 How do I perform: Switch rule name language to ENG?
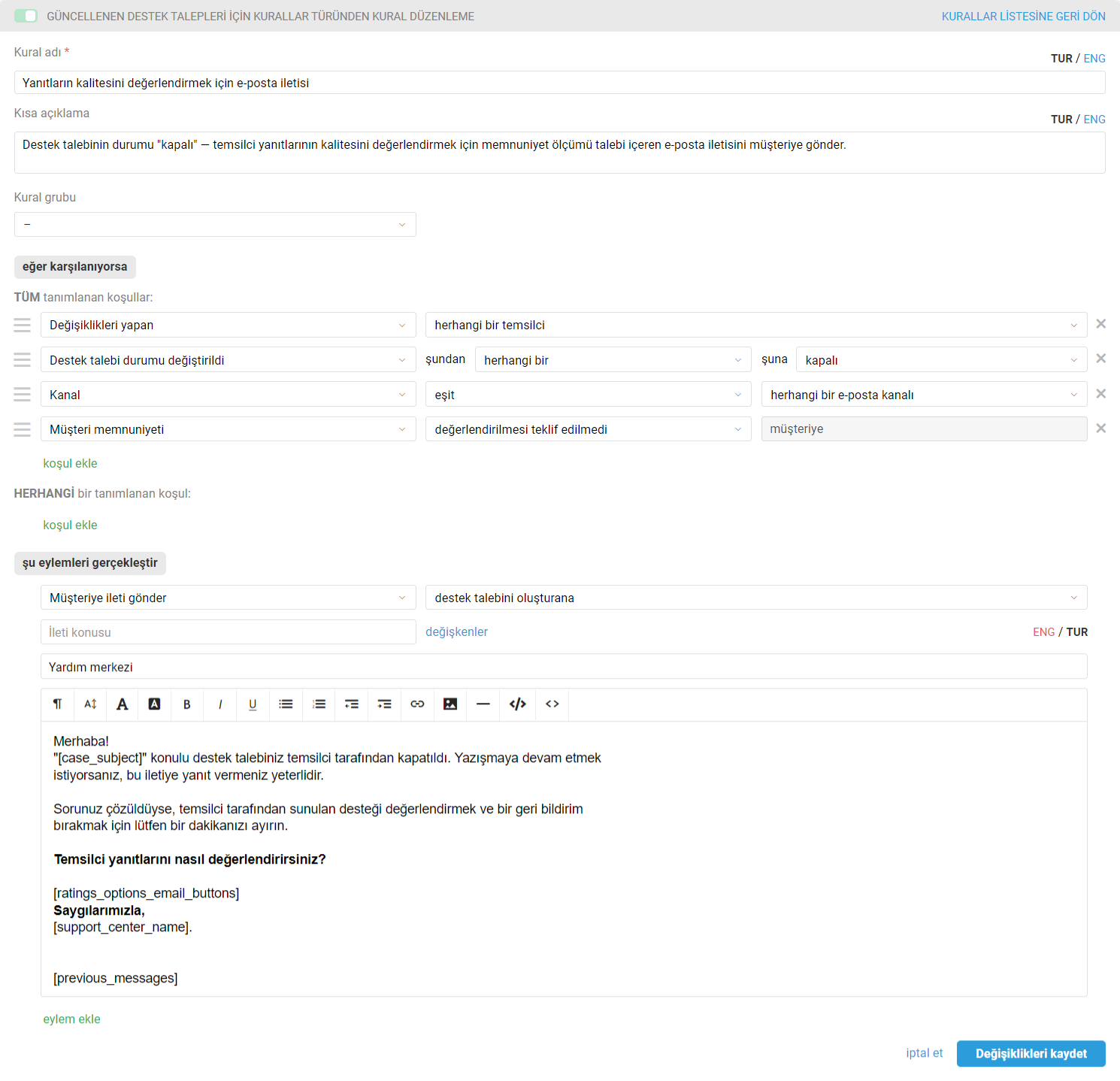pos(1094,59)
